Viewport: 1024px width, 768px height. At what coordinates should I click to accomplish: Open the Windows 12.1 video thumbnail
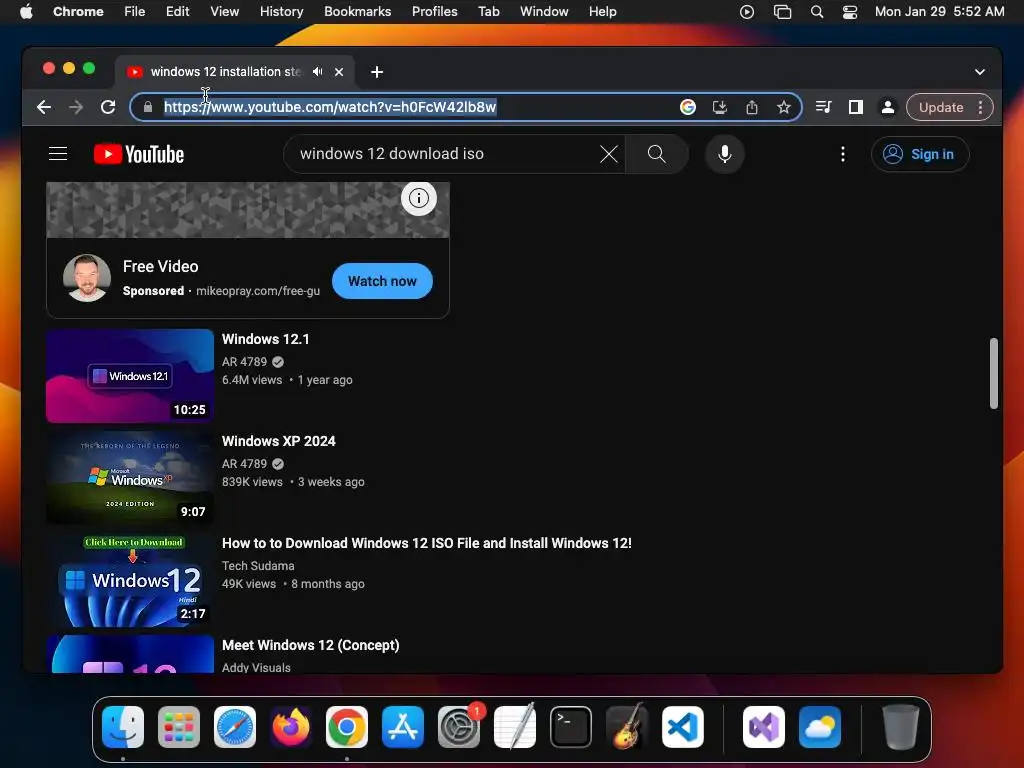[x=130, y=376]
